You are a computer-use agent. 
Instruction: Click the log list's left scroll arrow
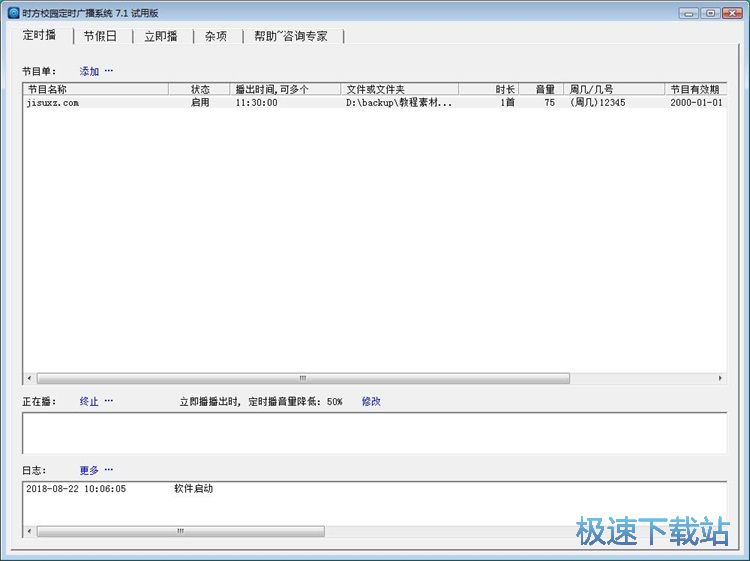tap(29, 531)
